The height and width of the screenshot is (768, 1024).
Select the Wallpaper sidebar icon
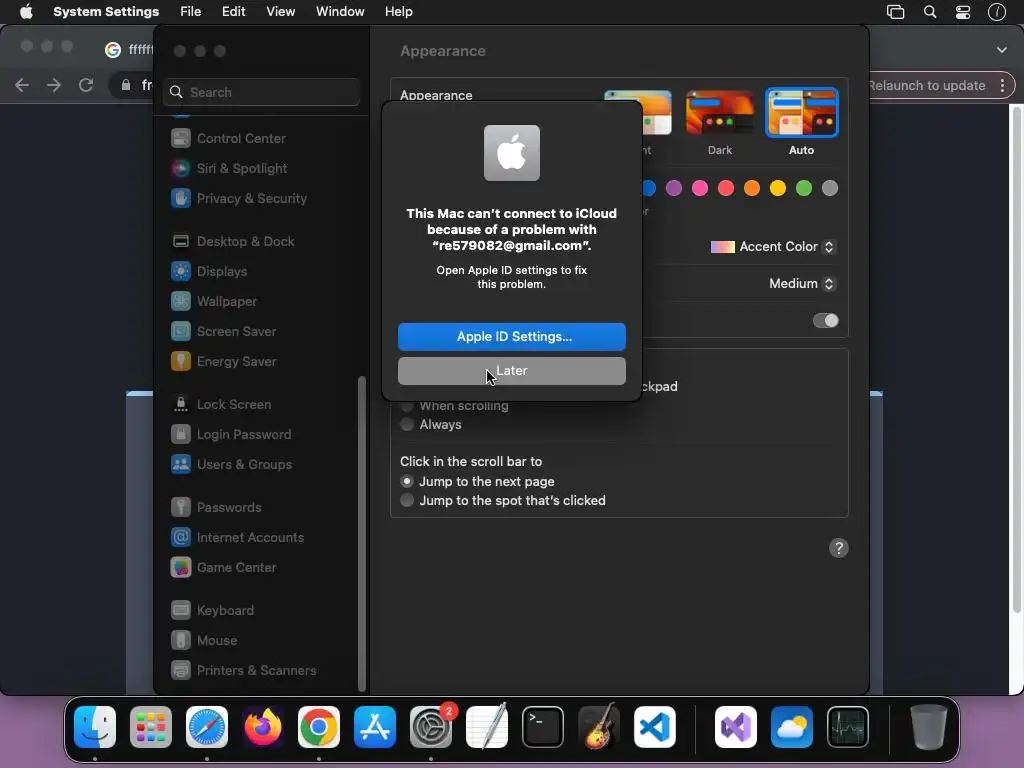[x=181, y=302]
